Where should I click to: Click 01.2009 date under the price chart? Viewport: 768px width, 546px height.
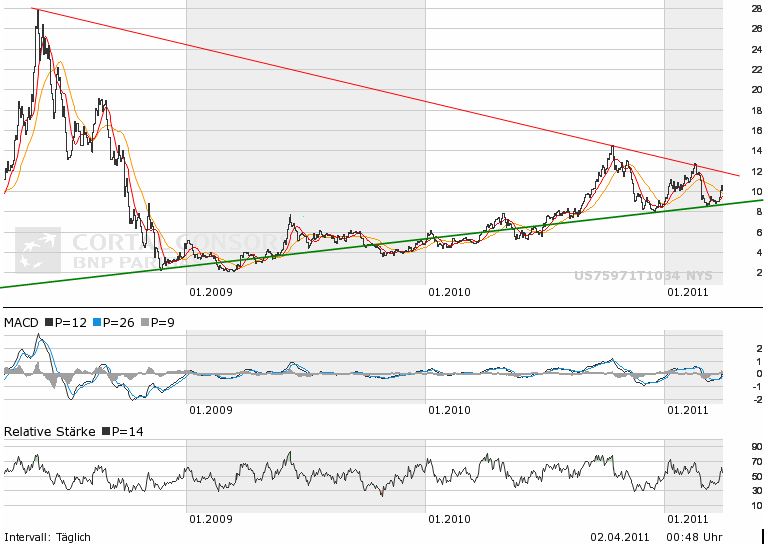pyautogui.click(x=211, y=292)
